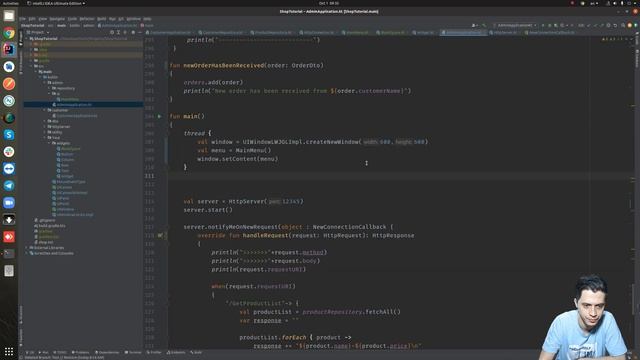The image size is (640, 360).
Task: Expand Scratches and Consoles node
Action: pyautogui.click(x=27, y=253)
